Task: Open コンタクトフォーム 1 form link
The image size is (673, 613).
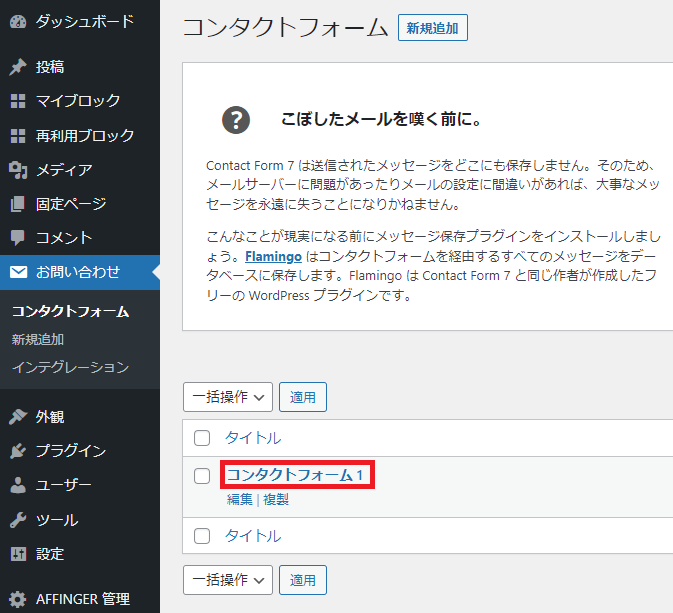Action: 295,475
